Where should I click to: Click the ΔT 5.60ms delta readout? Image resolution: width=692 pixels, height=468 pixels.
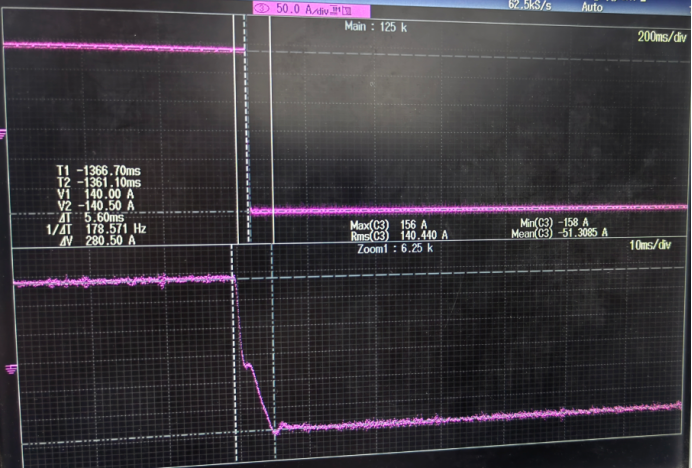(92, 217)
